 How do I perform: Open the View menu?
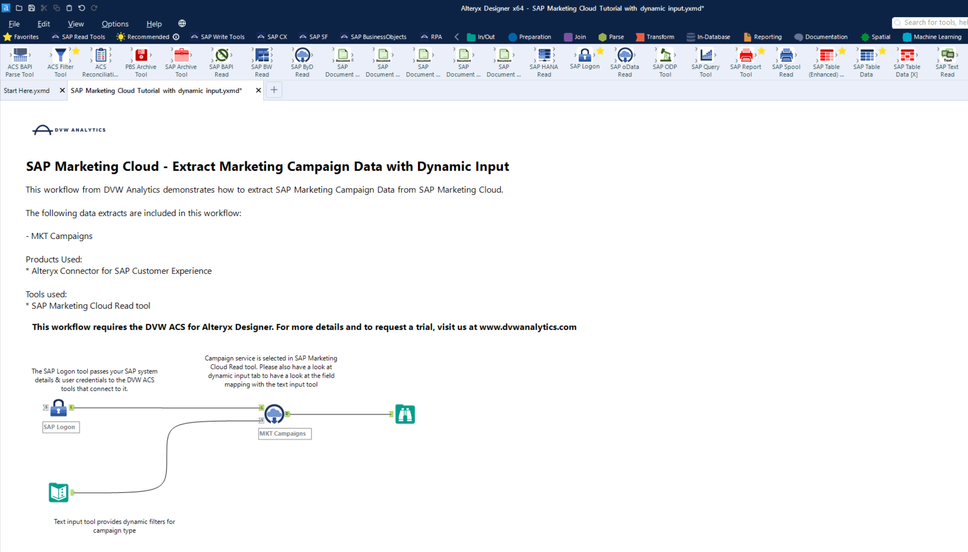(76, 24)
